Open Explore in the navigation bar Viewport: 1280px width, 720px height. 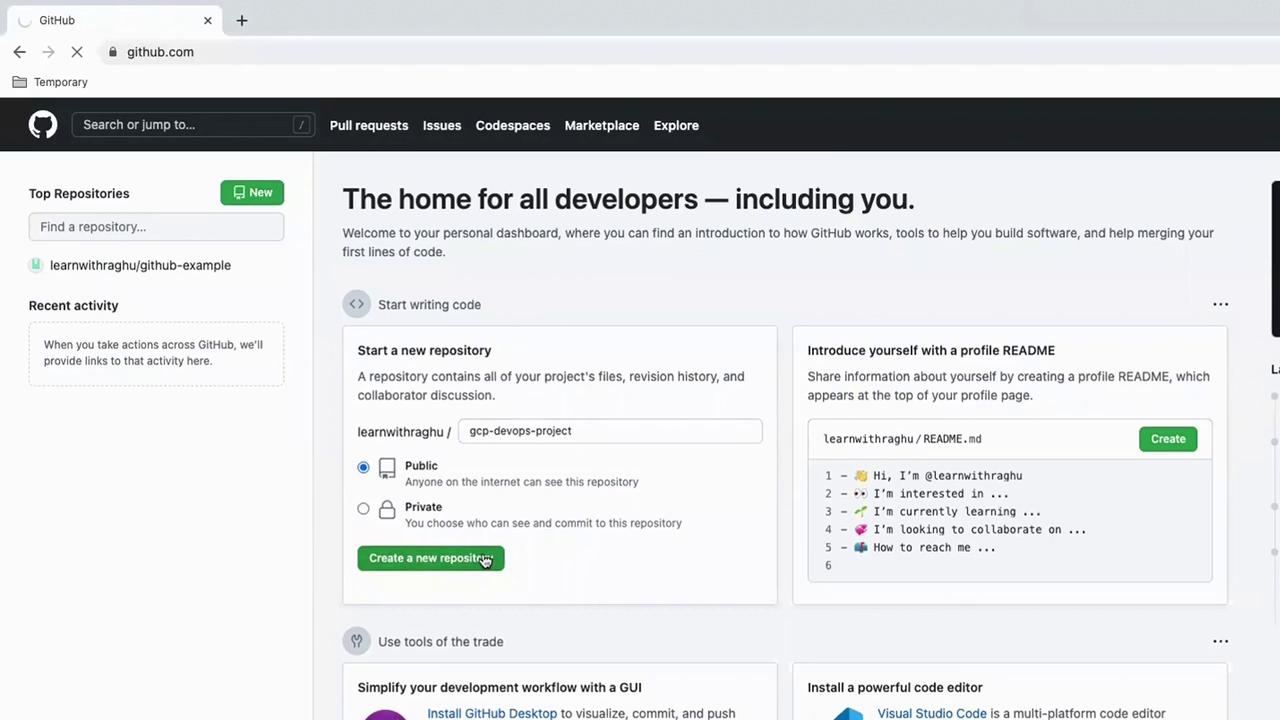[x=676, y=125]
